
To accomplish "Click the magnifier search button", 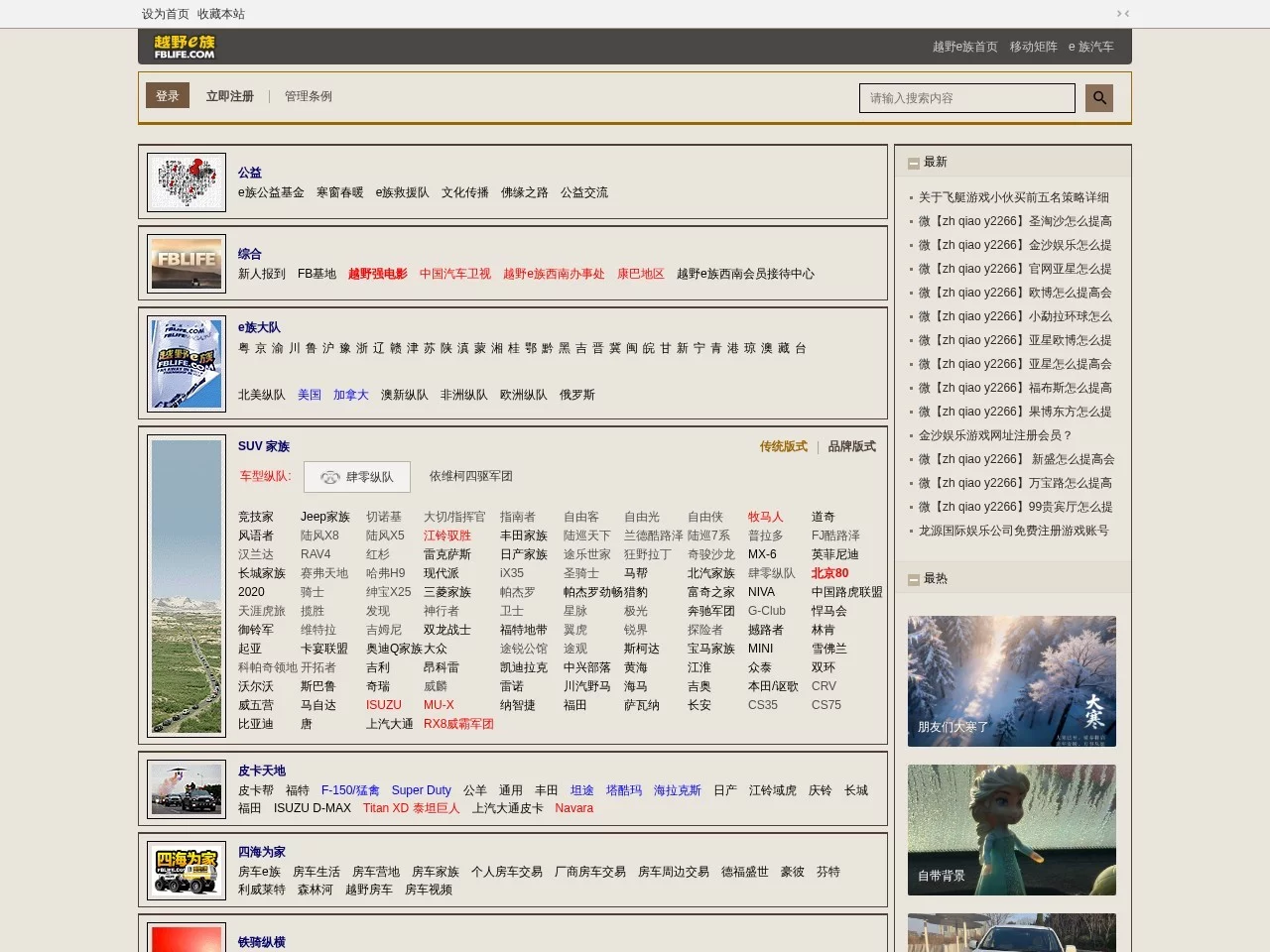I will (x=1098, y=97).
